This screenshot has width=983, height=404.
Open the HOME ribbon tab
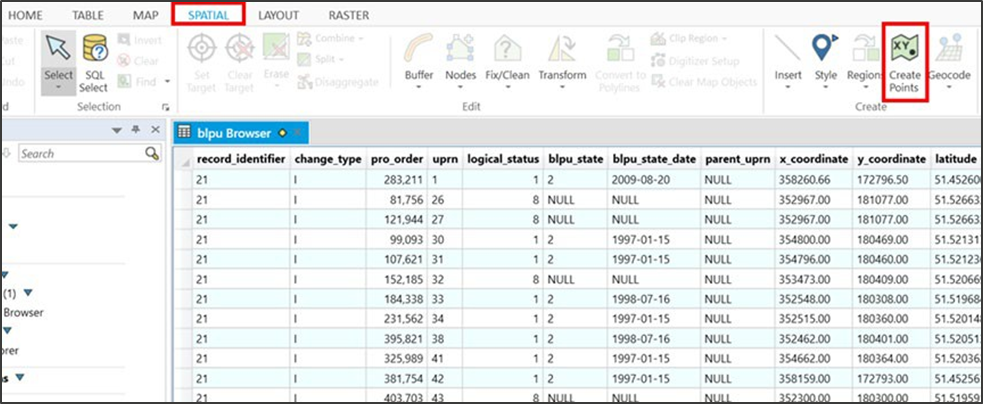25,15
